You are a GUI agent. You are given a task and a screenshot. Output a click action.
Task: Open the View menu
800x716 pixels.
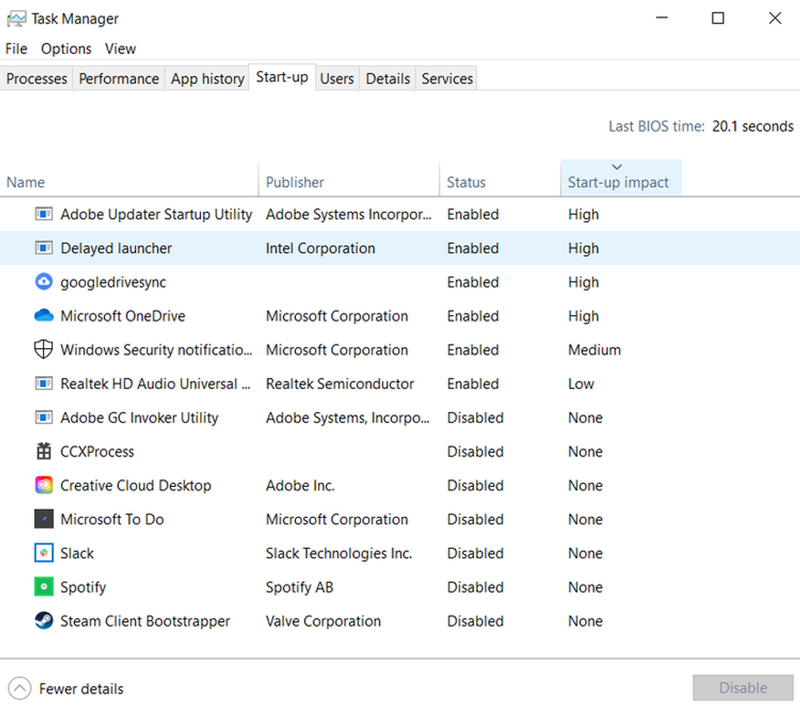[x=120, y=48]
